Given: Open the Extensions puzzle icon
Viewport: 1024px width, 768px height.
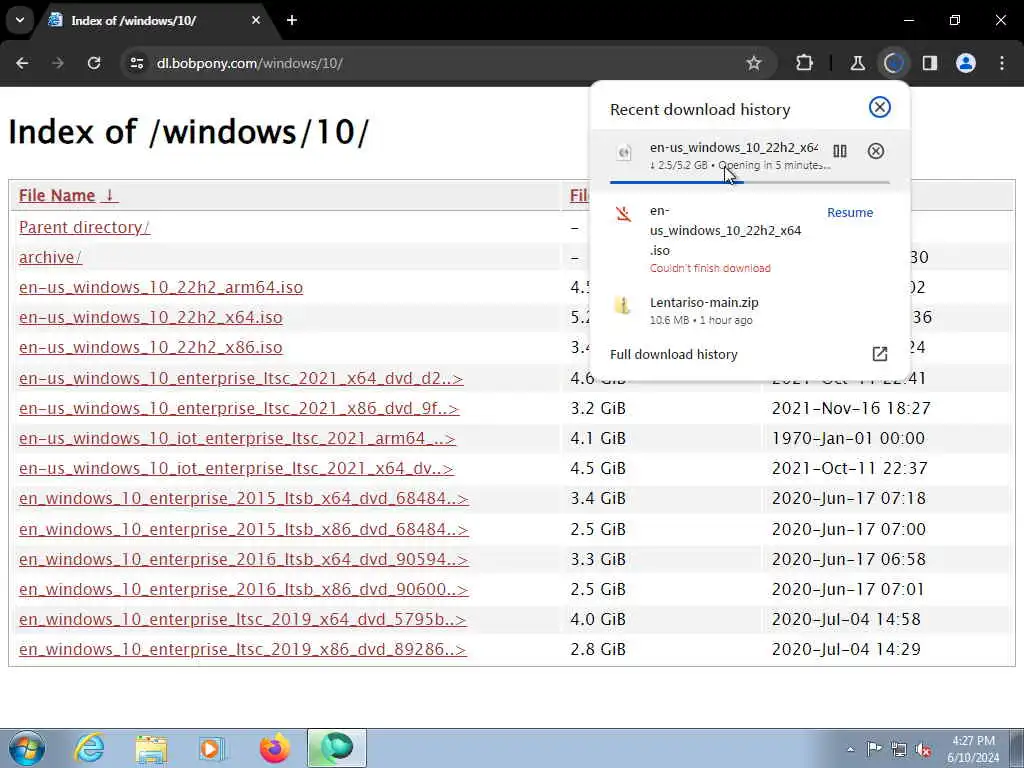Looking at the screenshot, I should 805,63.
